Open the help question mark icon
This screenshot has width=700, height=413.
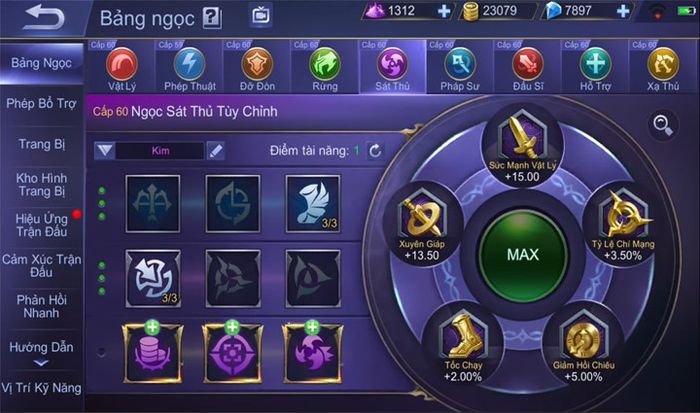click(x=212, y=18)
